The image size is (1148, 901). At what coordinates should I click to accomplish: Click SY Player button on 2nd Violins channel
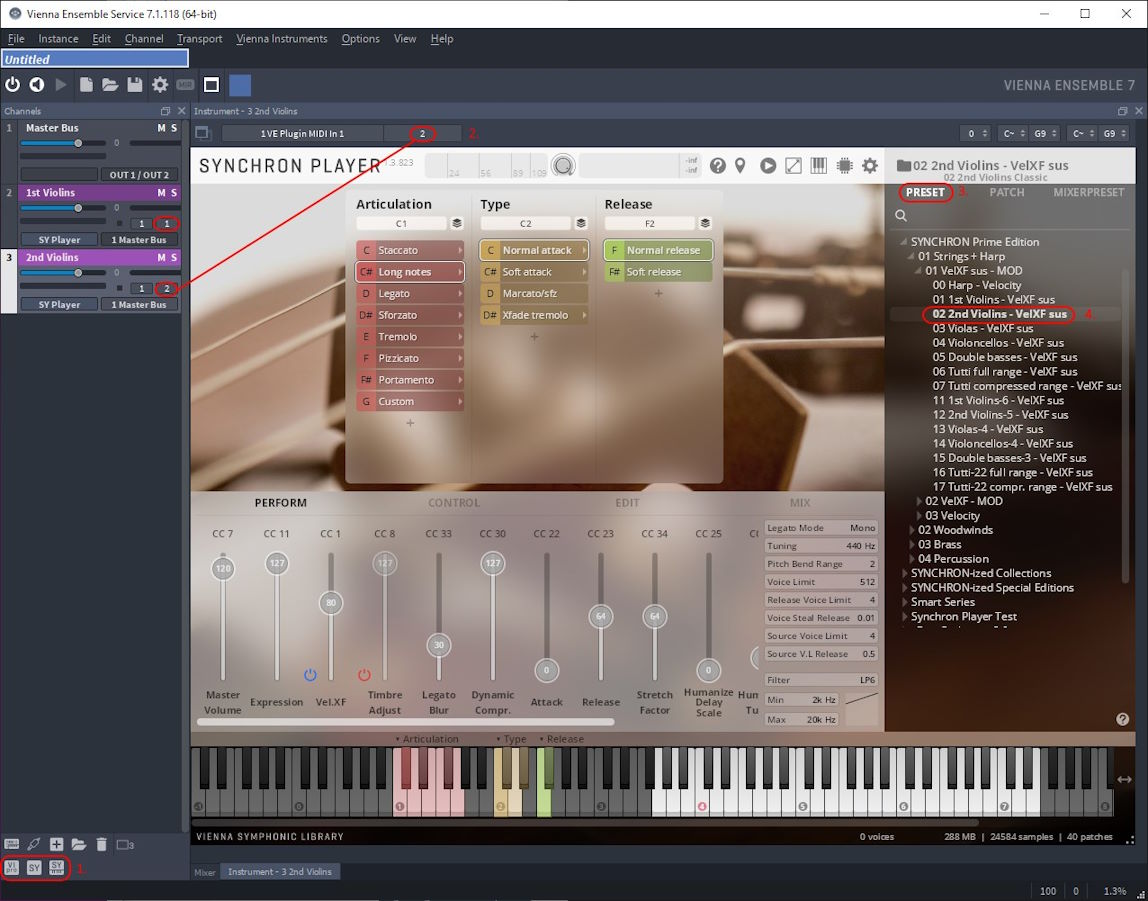click(59, 304)
